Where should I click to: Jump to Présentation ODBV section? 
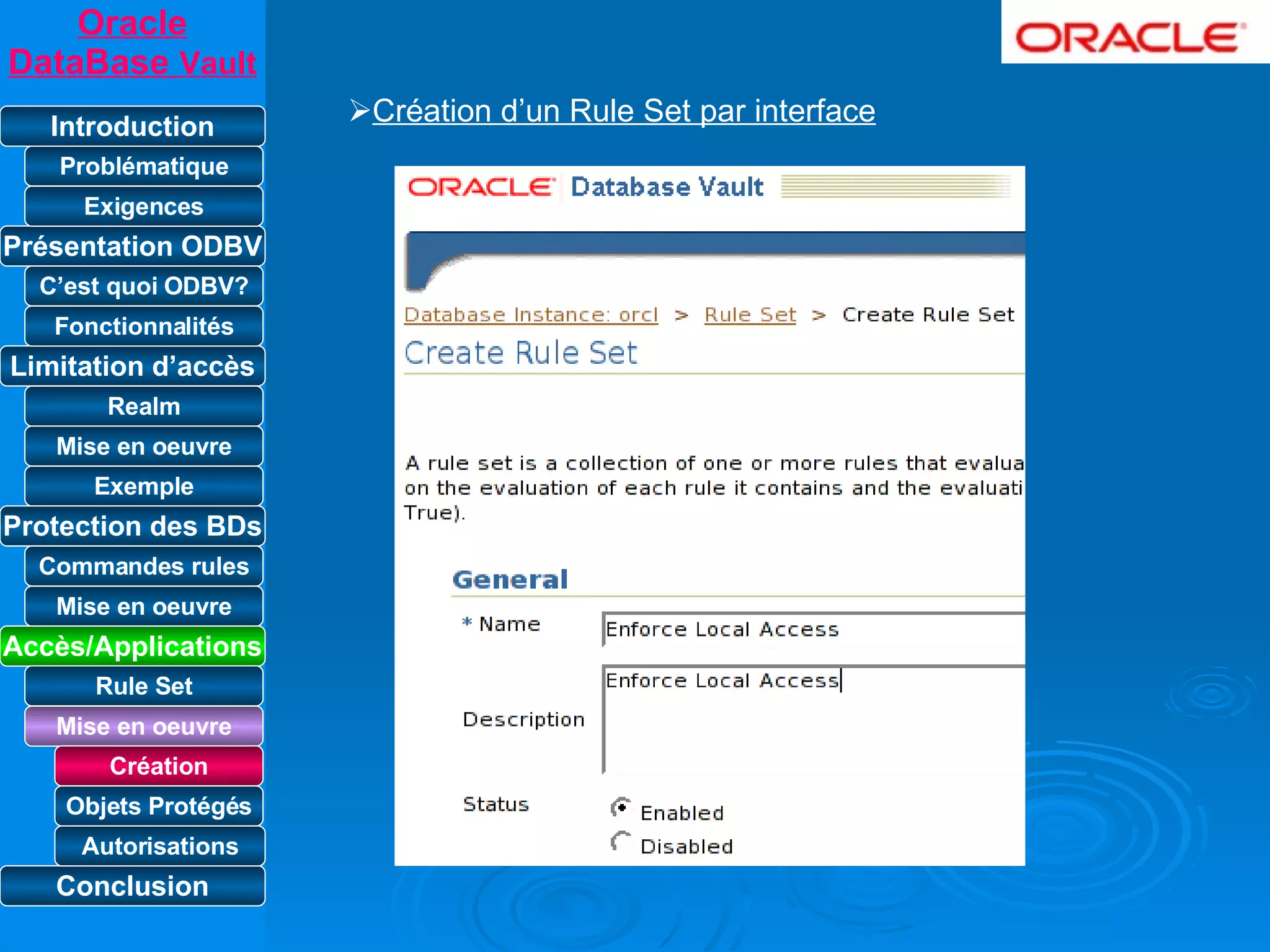[x=133, y=246]
